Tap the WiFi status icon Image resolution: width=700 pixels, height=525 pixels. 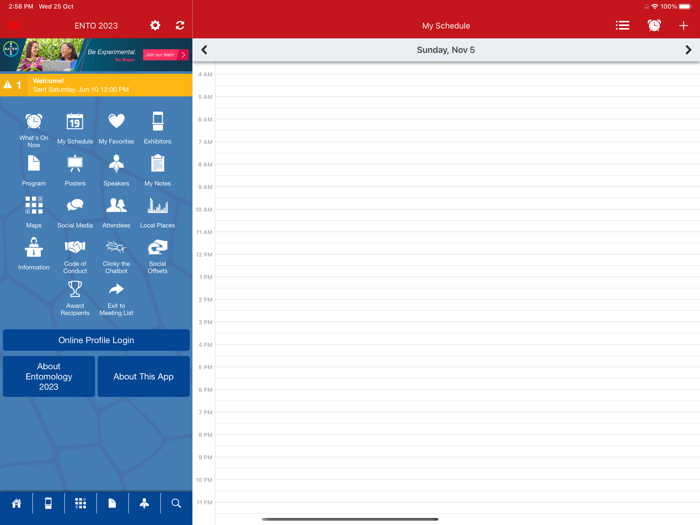(654, 6)
